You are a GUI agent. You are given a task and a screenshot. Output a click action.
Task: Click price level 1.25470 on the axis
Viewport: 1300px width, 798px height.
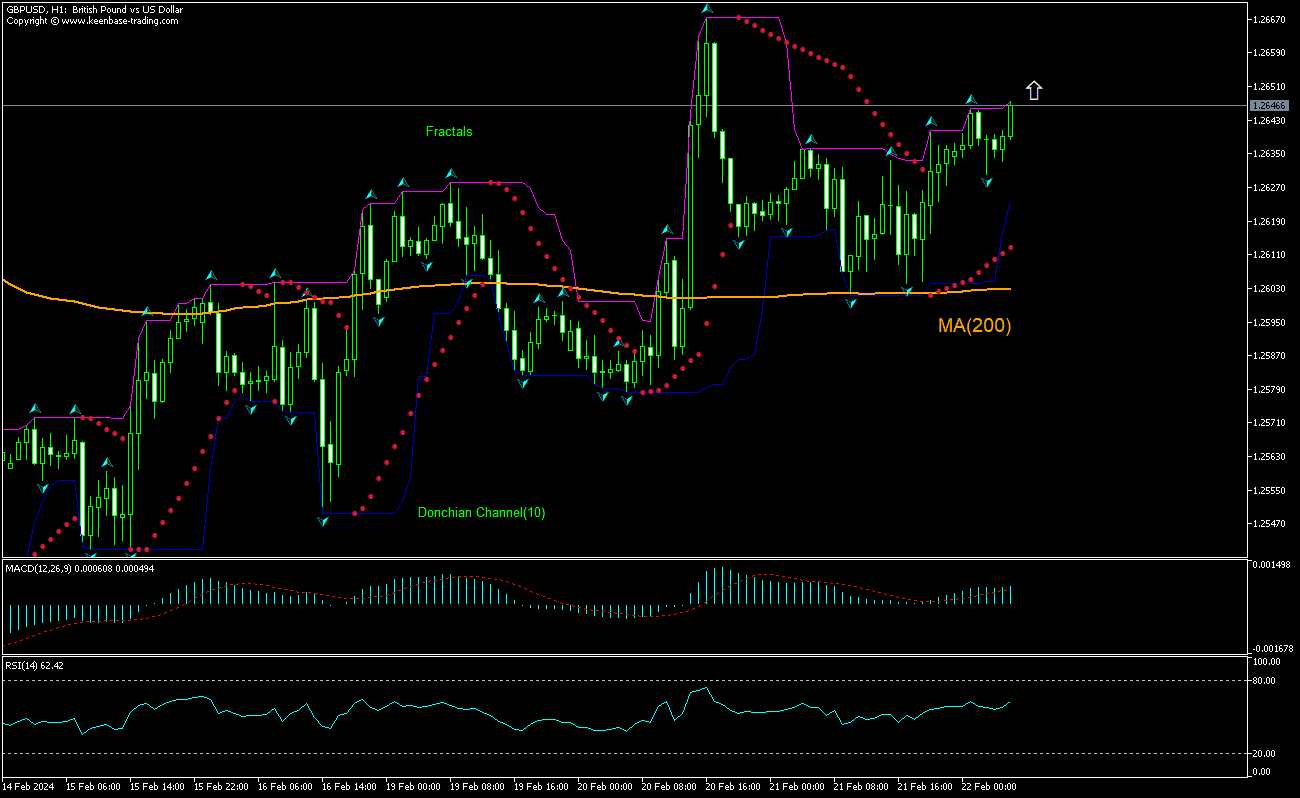tap(1268, 523)
